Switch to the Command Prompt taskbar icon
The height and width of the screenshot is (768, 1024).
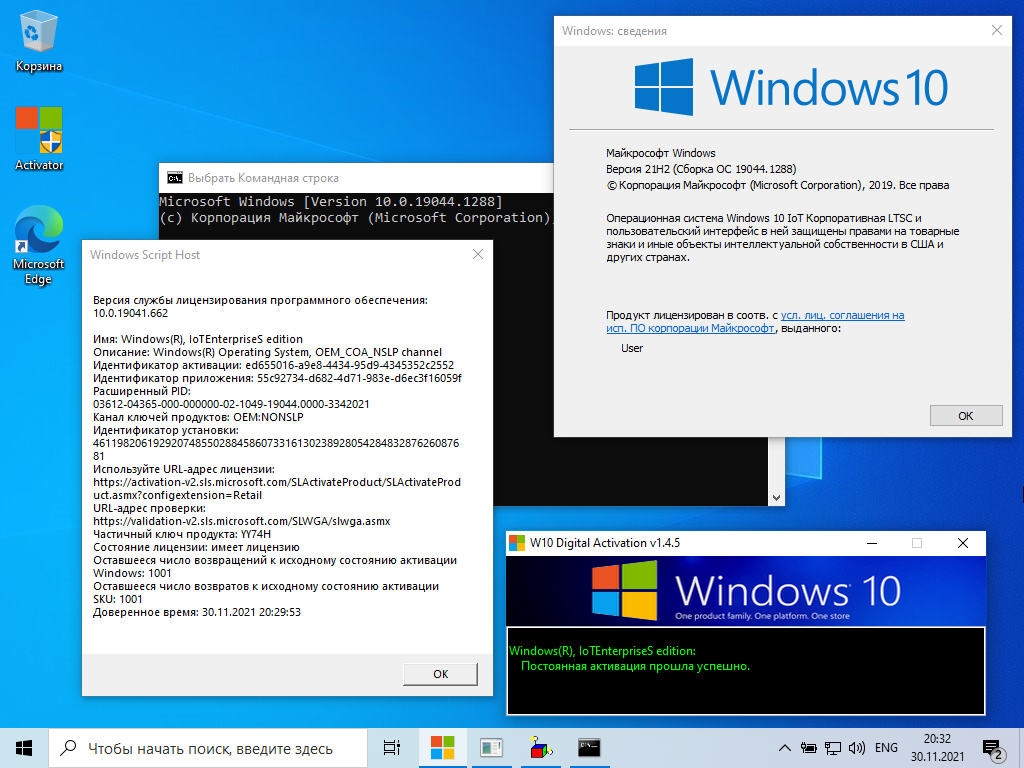[x=589, y=748]
